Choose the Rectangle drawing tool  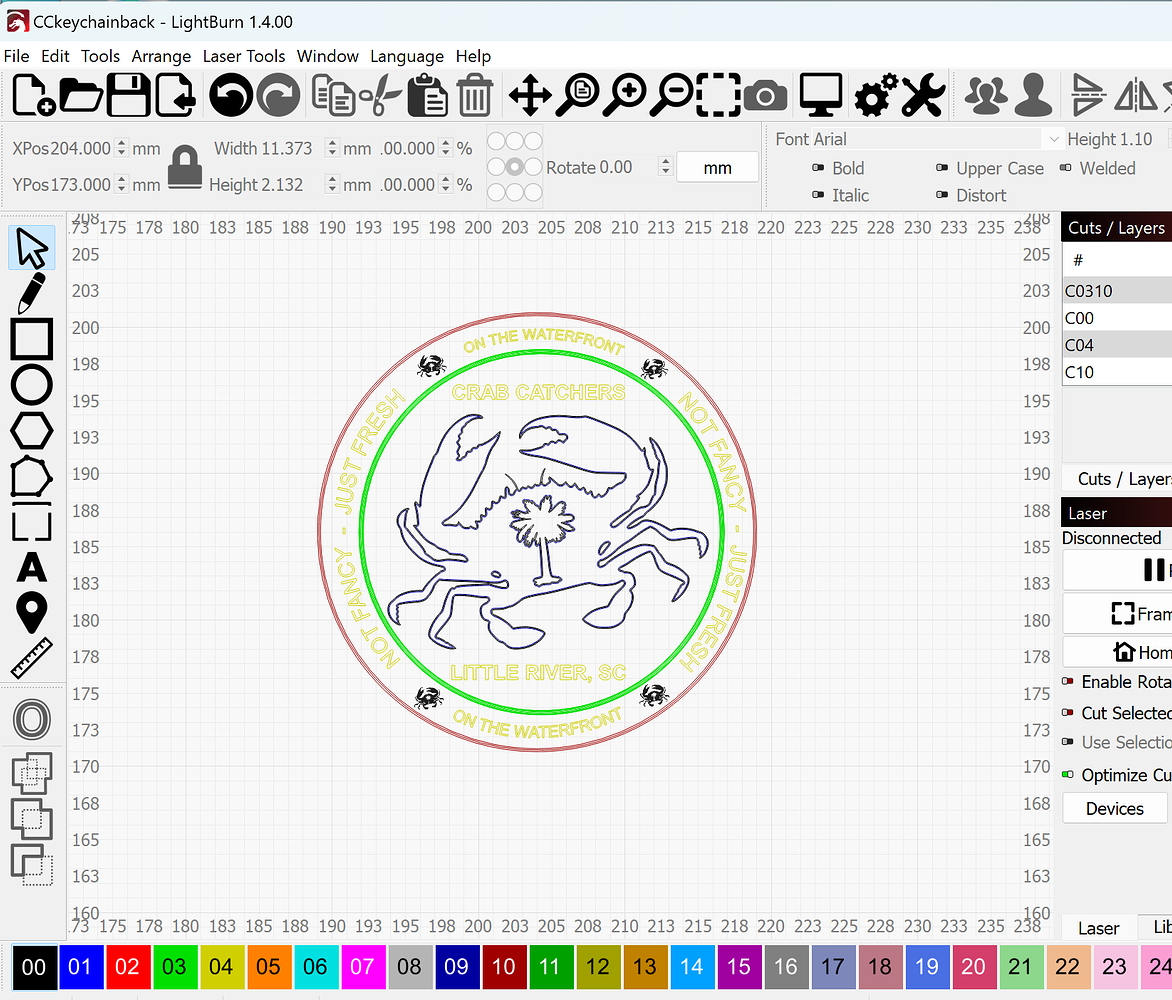[x=30, y=338]
